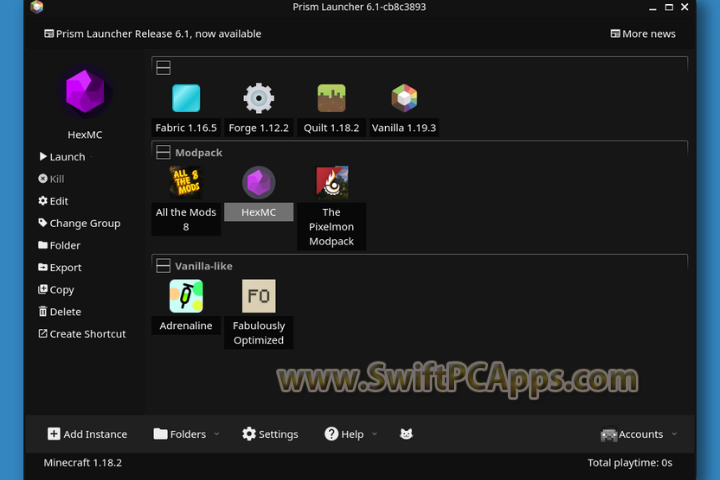Click the highlighted HexMC label
The image size is (720, 480).
click(x=259, y=212)
